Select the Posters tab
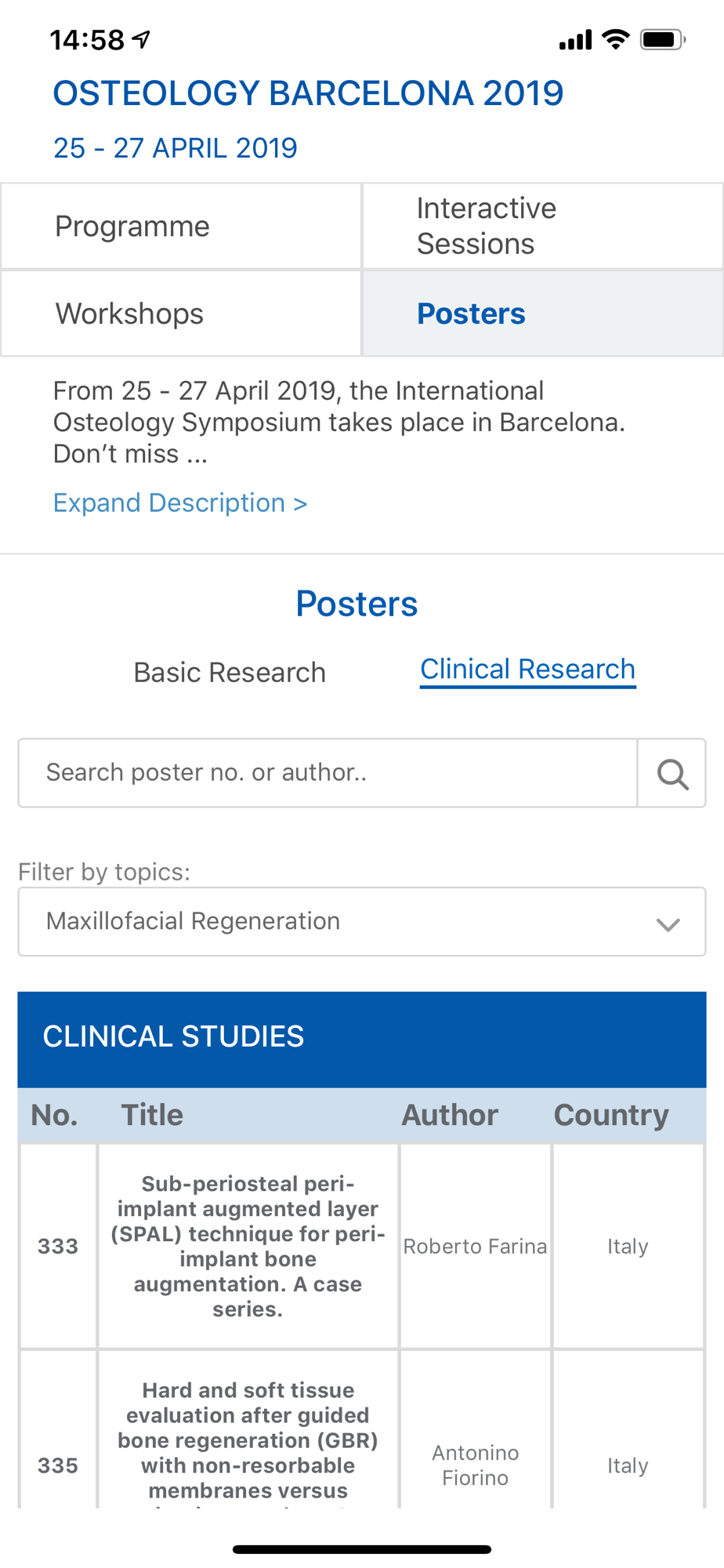The width and height of the screenshot is (724, 1568). (x=542, y=314)
